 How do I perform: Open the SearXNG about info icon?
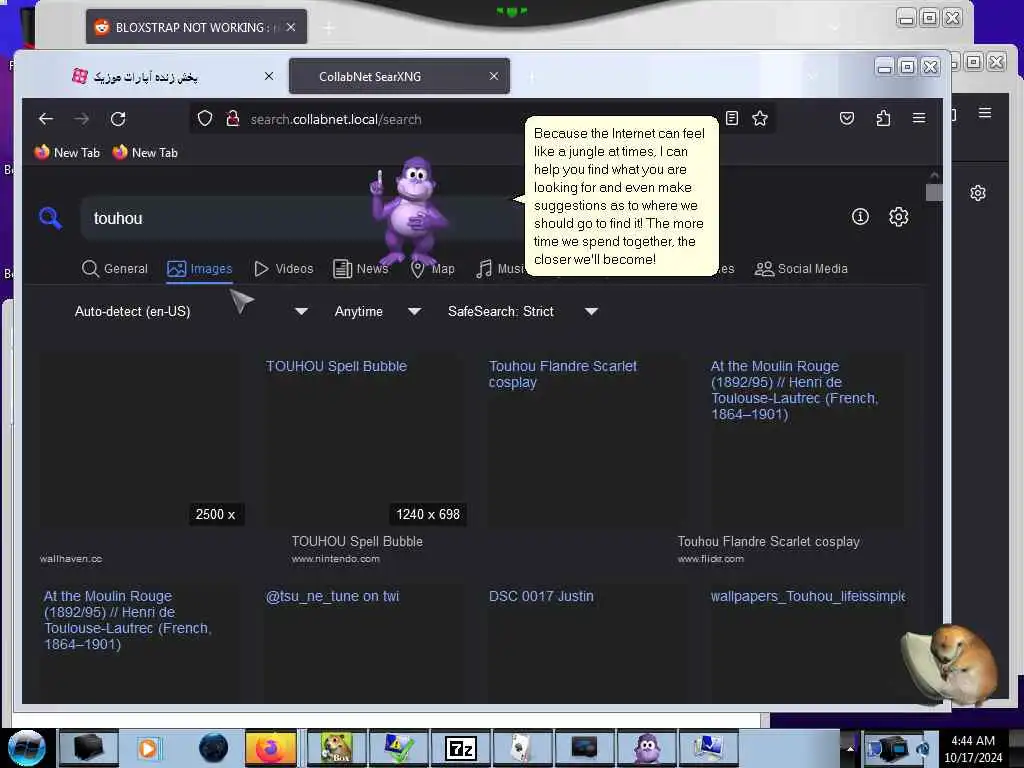860,217
